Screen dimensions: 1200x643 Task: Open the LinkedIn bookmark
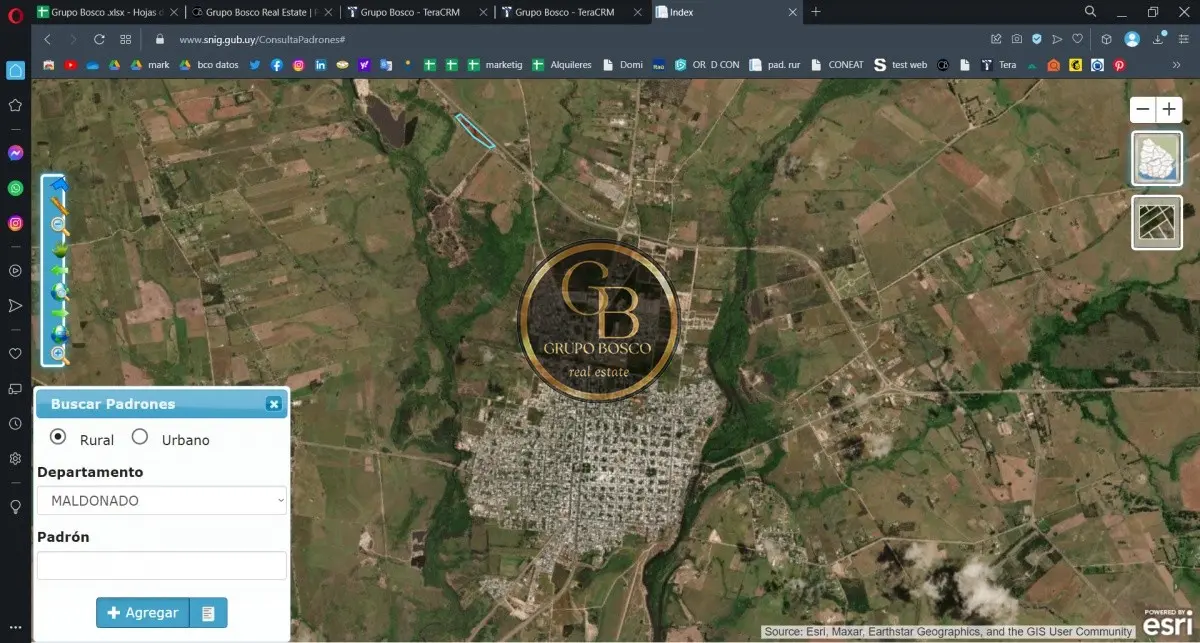point(321,65)
